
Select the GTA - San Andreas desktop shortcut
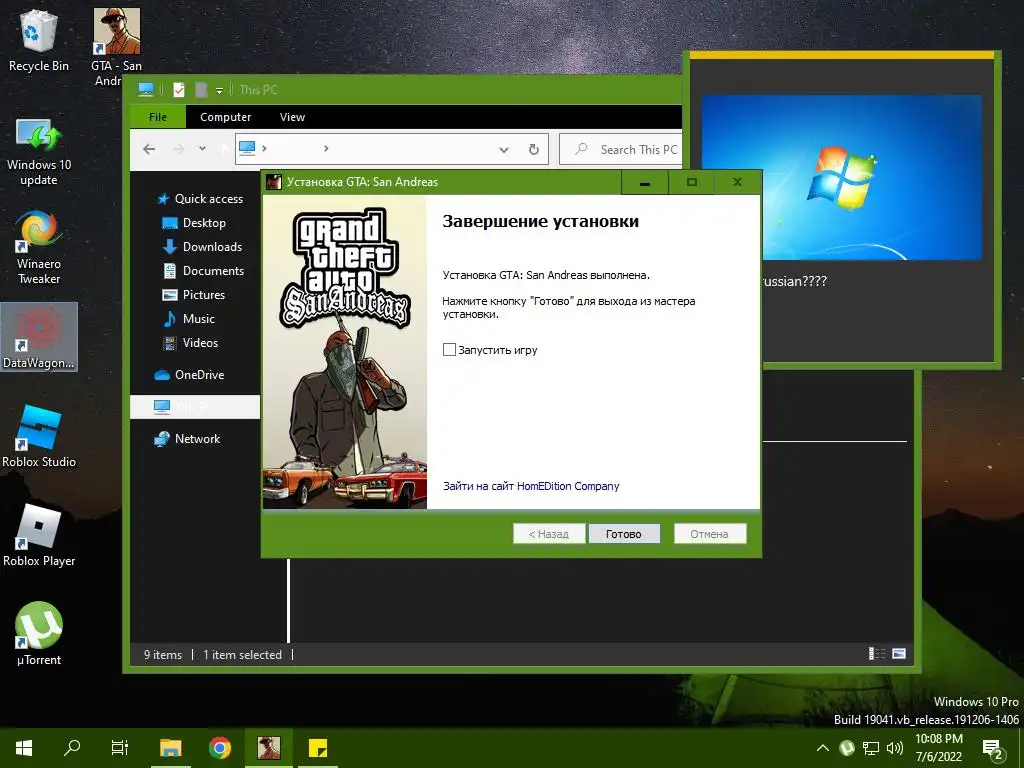click(116, 47)
